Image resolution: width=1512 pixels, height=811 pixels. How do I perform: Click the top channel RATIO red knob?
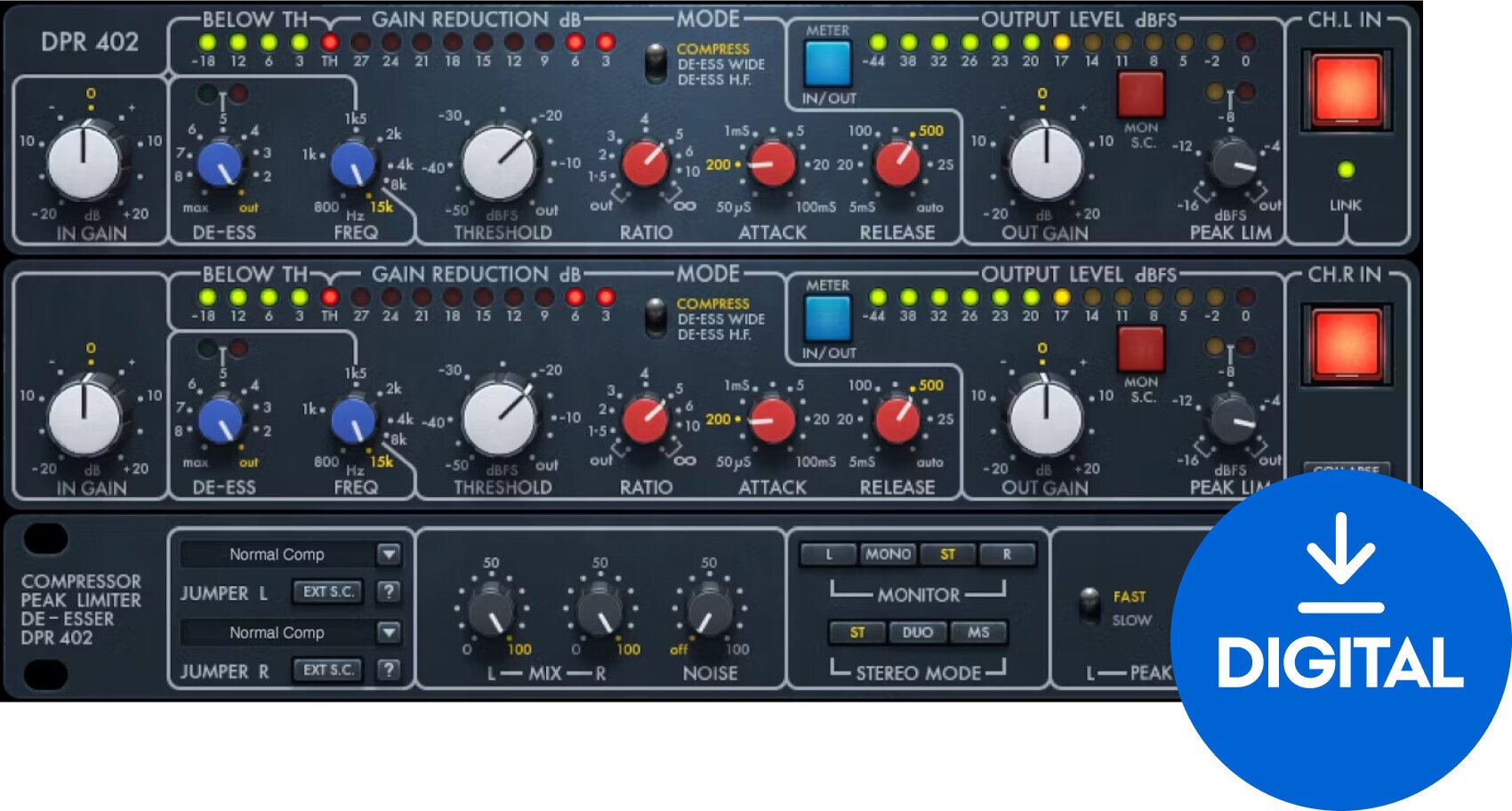[645, 163]
